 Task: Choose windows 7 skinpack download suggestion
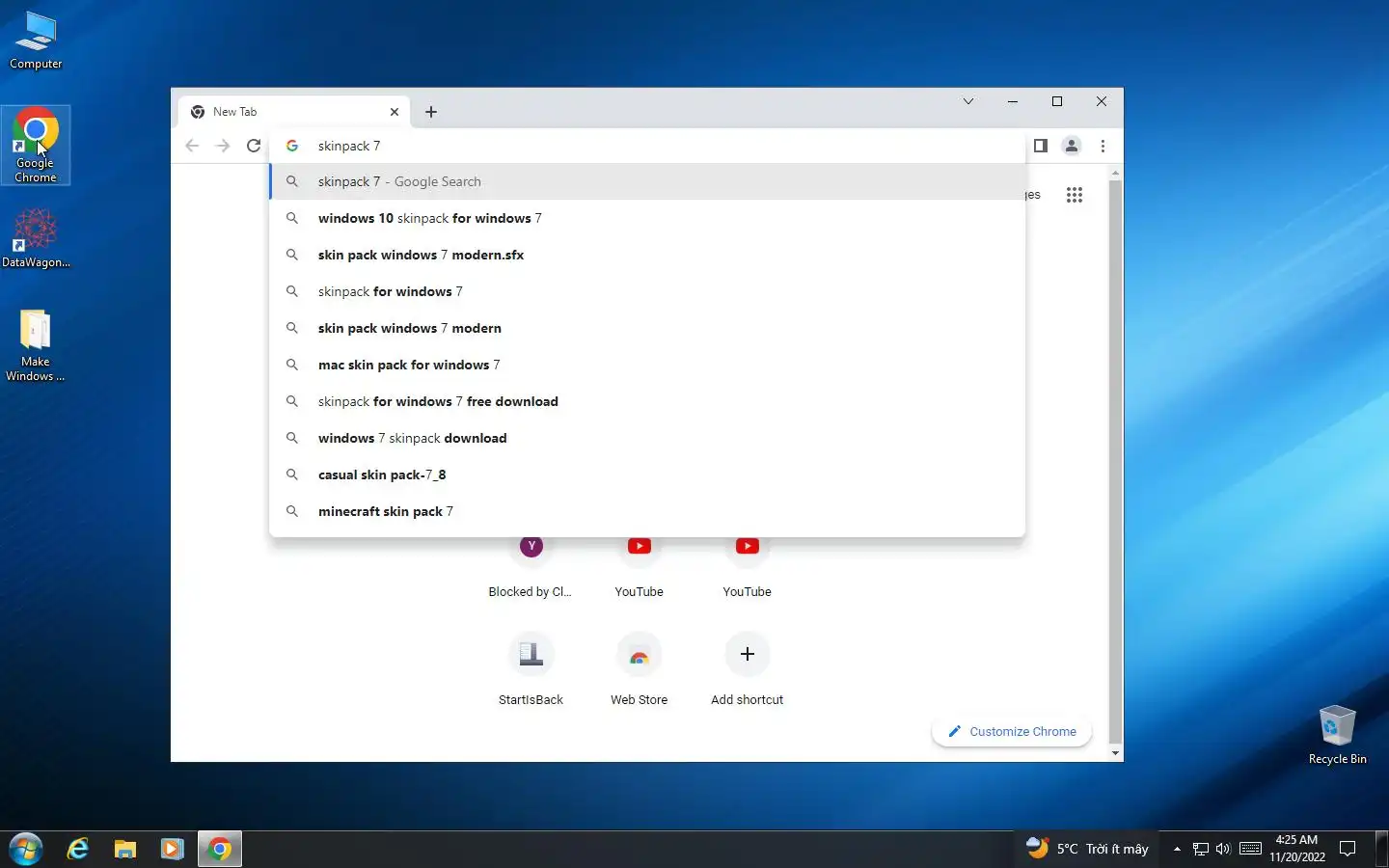647,438
